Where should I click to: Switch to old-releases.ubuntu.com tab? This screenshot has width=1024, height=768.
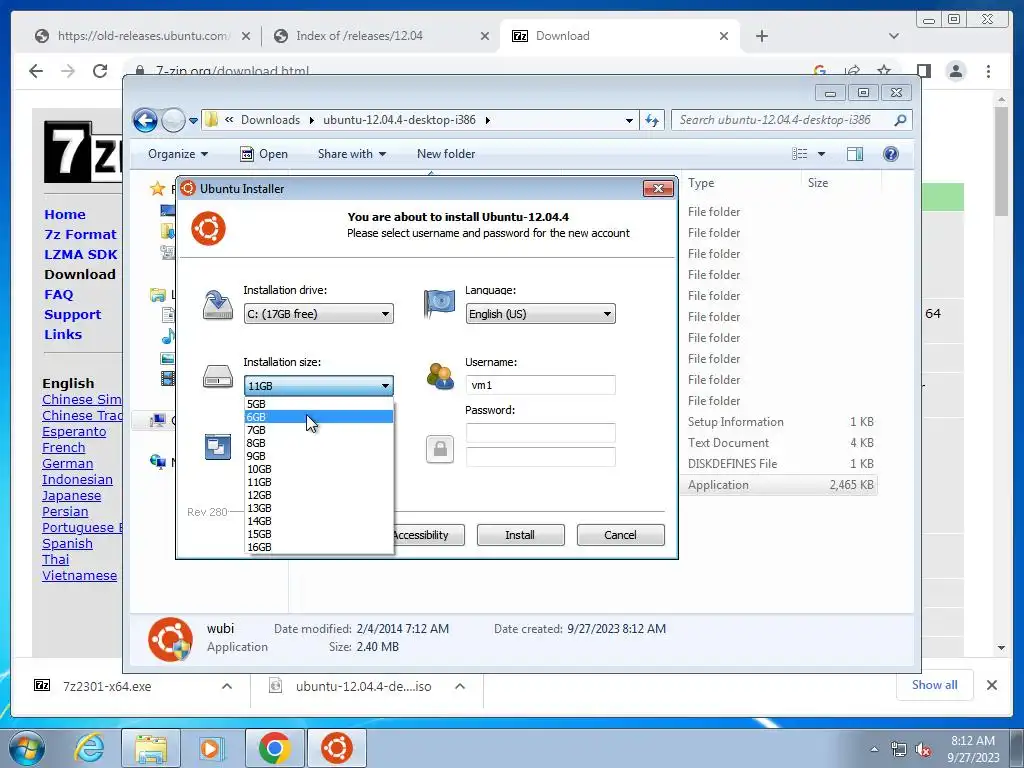142,36
